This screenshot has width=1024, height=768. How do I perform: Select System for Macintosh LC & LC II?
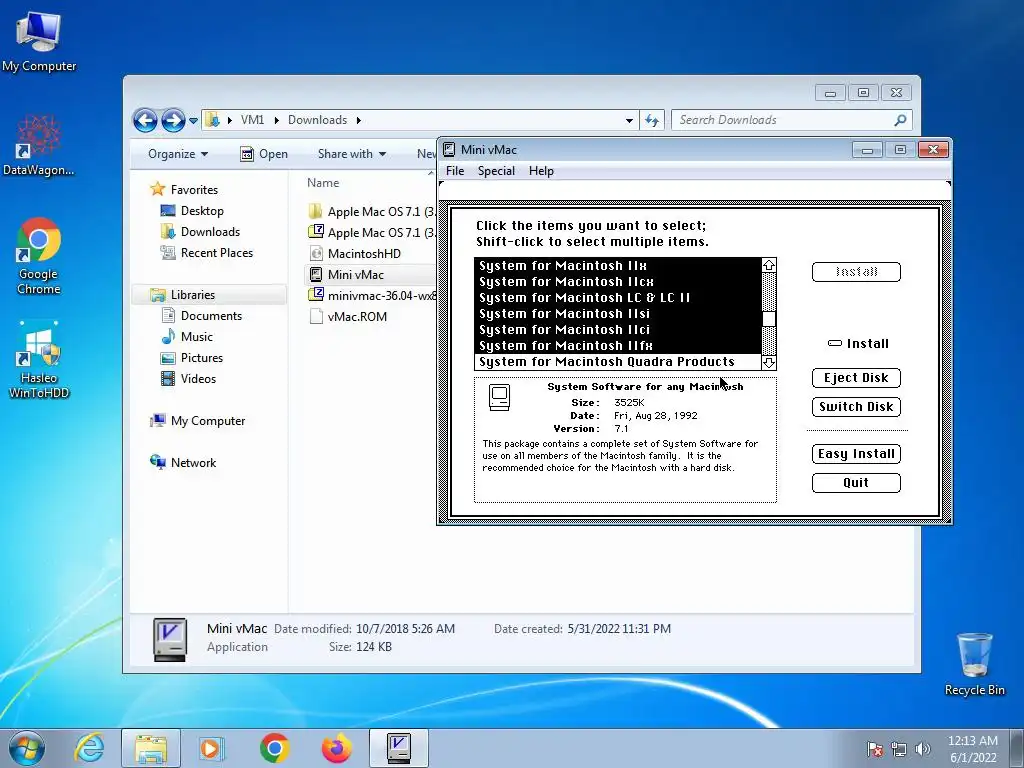[618, 298]
